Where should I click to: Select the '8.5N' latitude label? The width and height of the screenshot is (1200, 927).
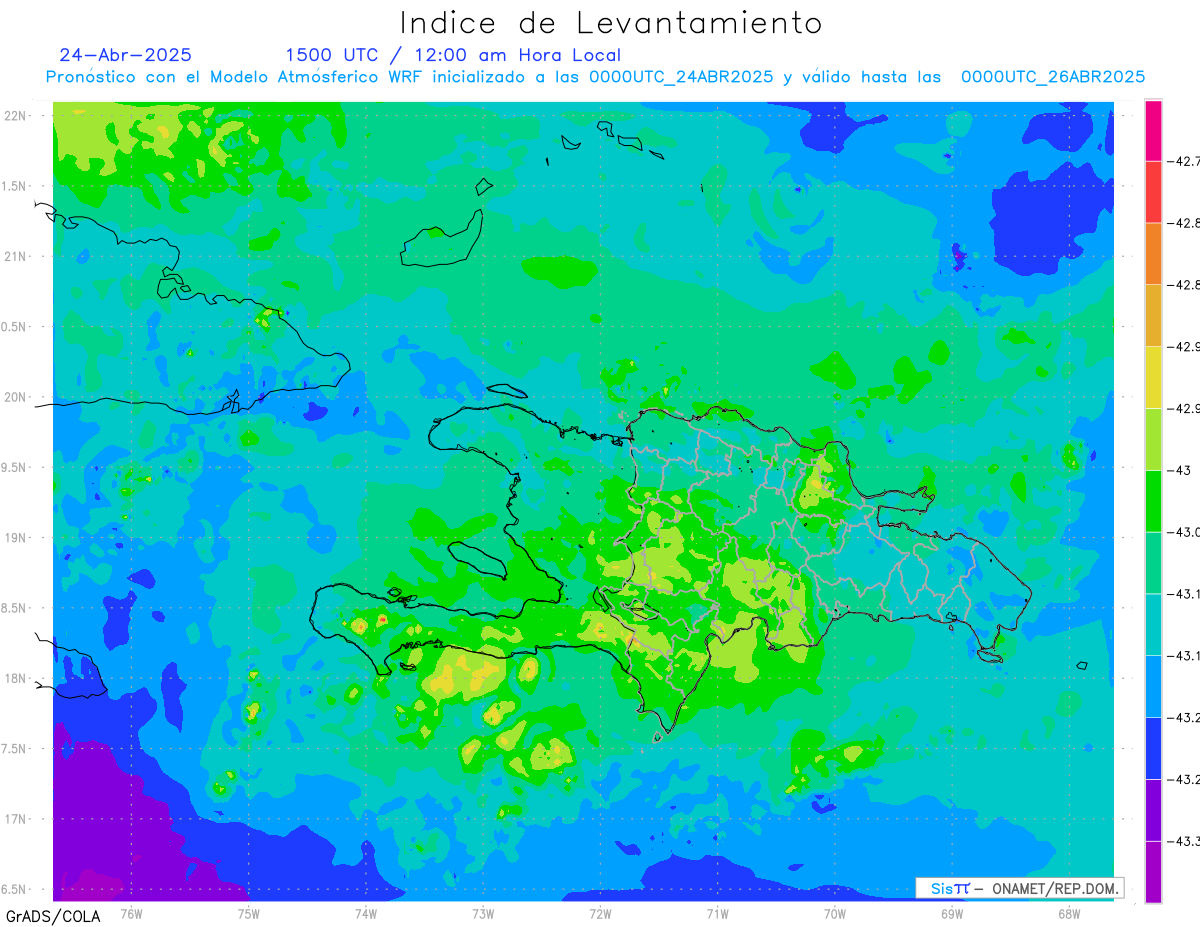point(13,608)
